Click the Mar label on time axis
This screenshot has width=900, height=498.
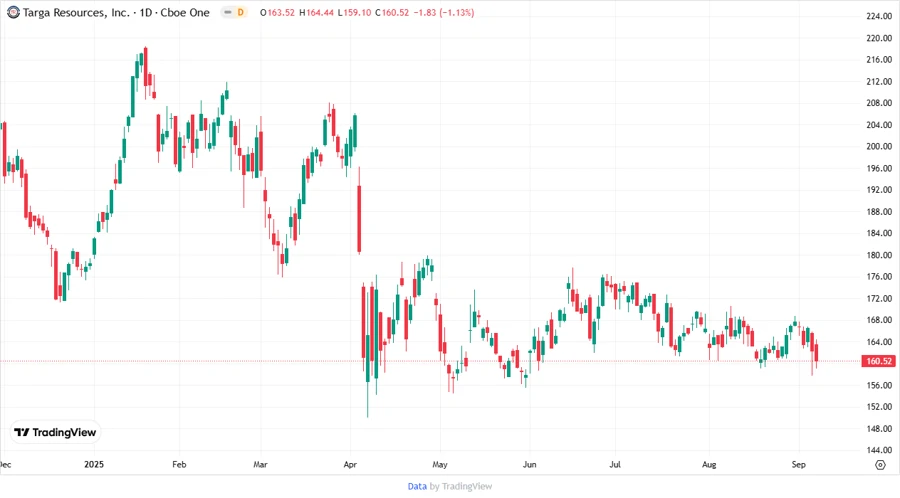pyautogui.click(x=260, y=464)
